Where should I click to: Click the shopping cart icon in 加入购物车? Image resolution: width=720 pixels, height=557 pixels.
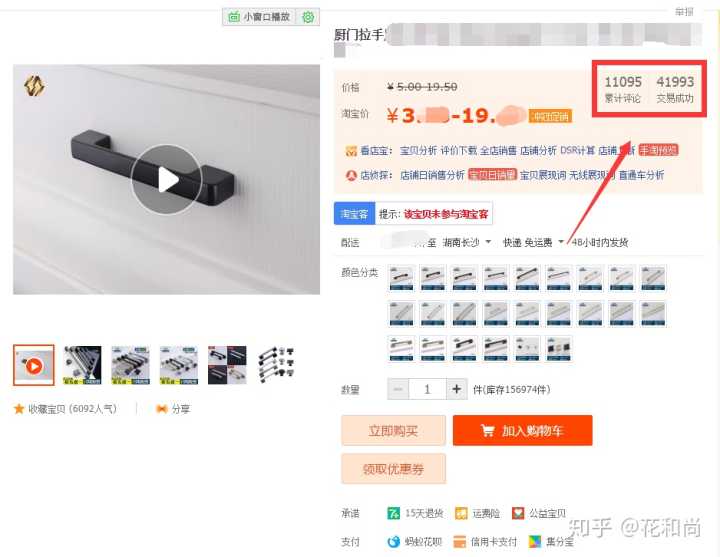(488, 430)
